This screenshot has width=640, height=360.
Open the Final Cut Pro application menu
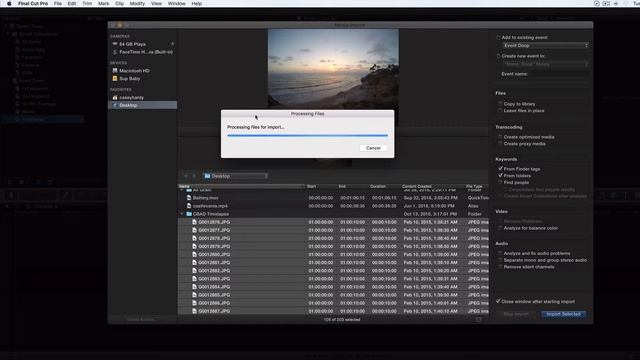pyautogui.click(x=33, y=3)
